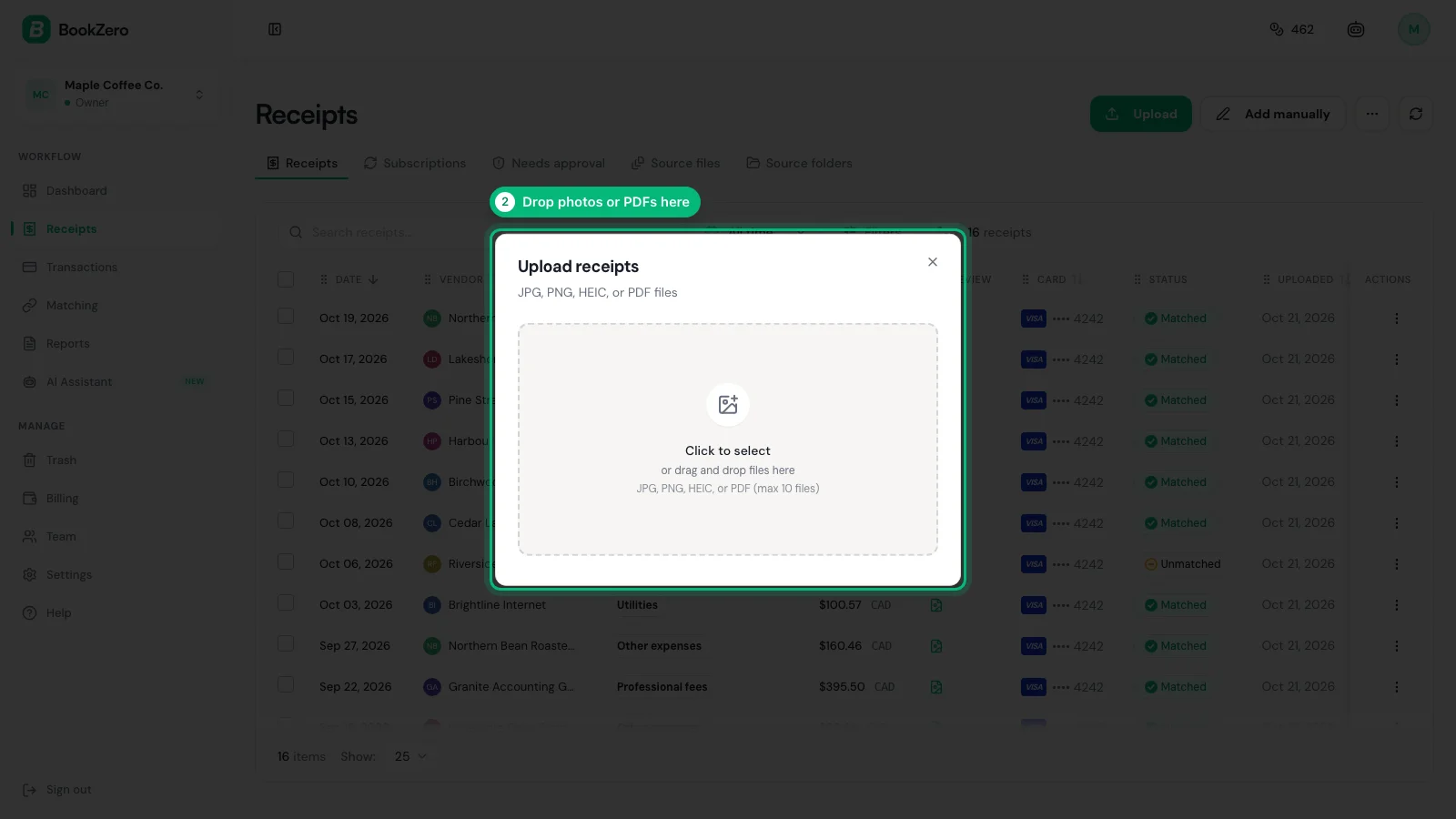Click the Add manually button

pyautogui.click(x=1273, y=114)
